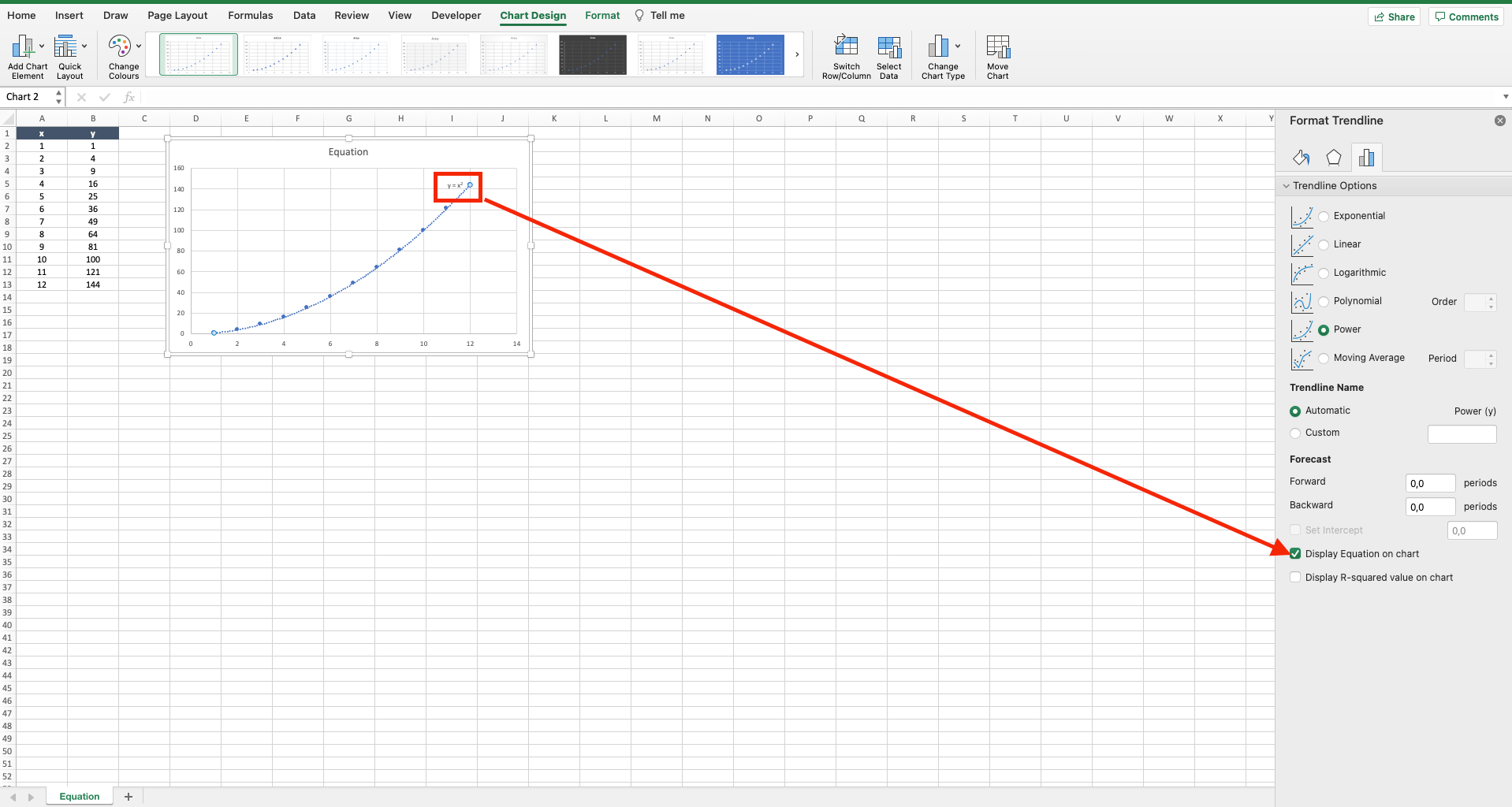Close the Format Trendline pane
1512x807 pixels.
(x=1500, y=121)
